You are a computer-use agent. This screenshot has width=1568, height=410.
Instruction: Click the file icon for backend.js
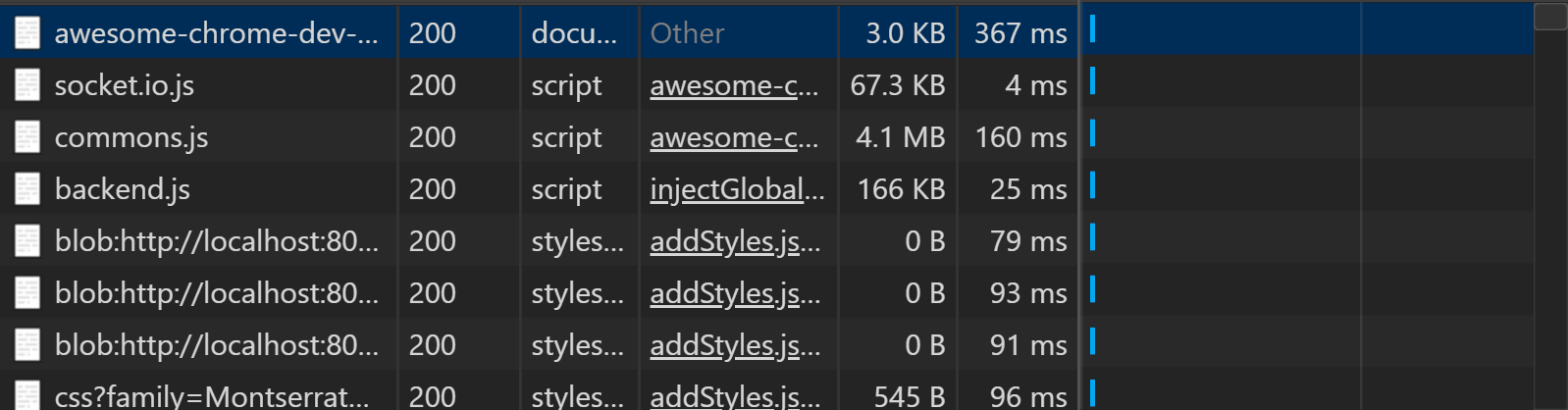tap(27, 189)
